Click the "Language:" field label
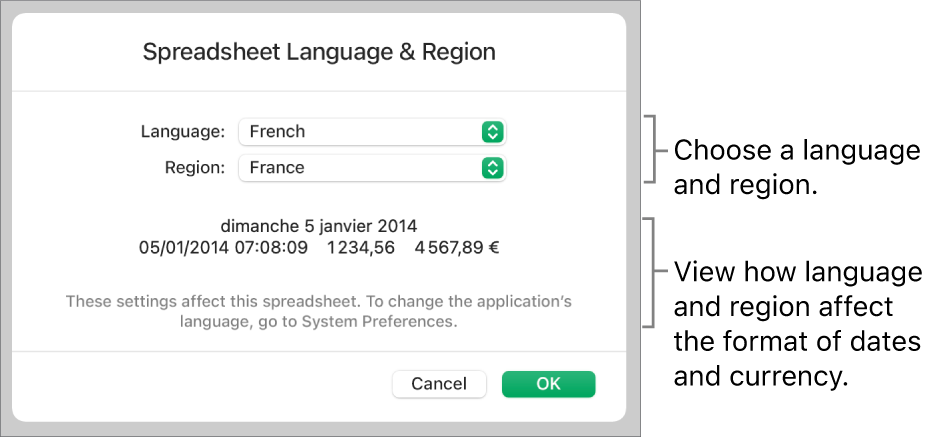Viewport: 937px width, 438px height. coord(183,131)
